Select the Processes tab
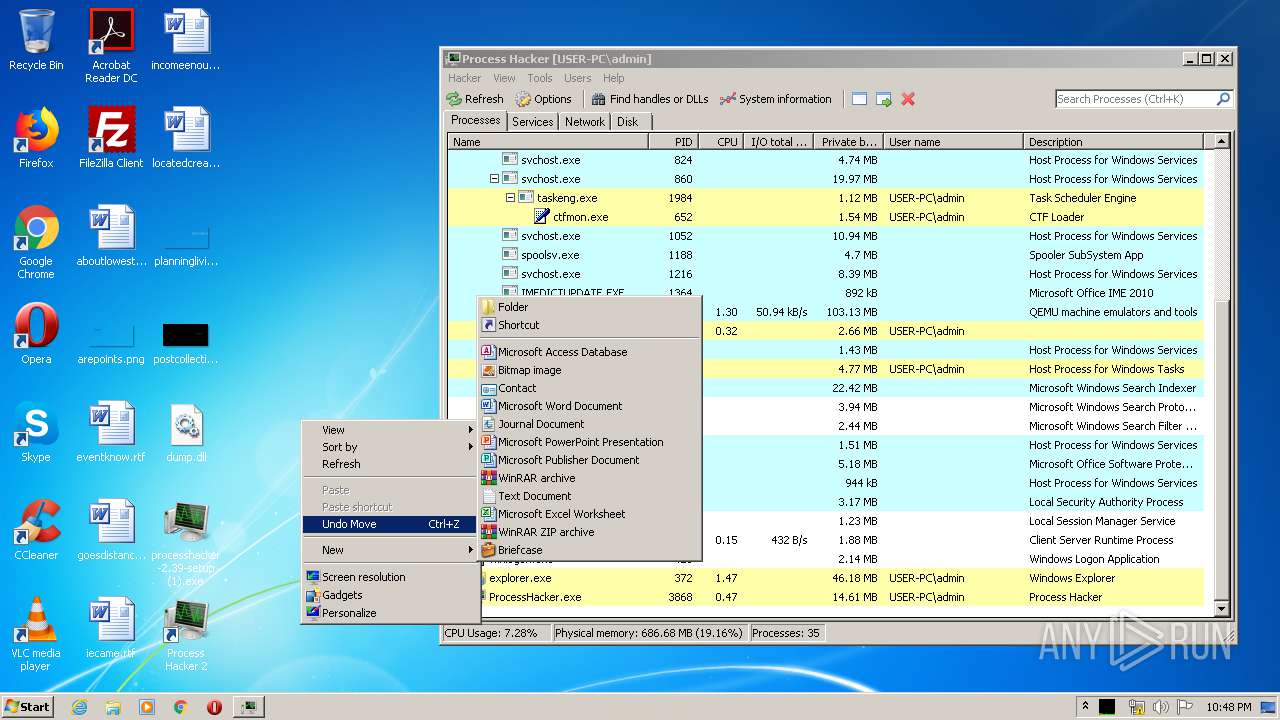The height and width of the screenshot is (720, 1280). pos(475,120)
